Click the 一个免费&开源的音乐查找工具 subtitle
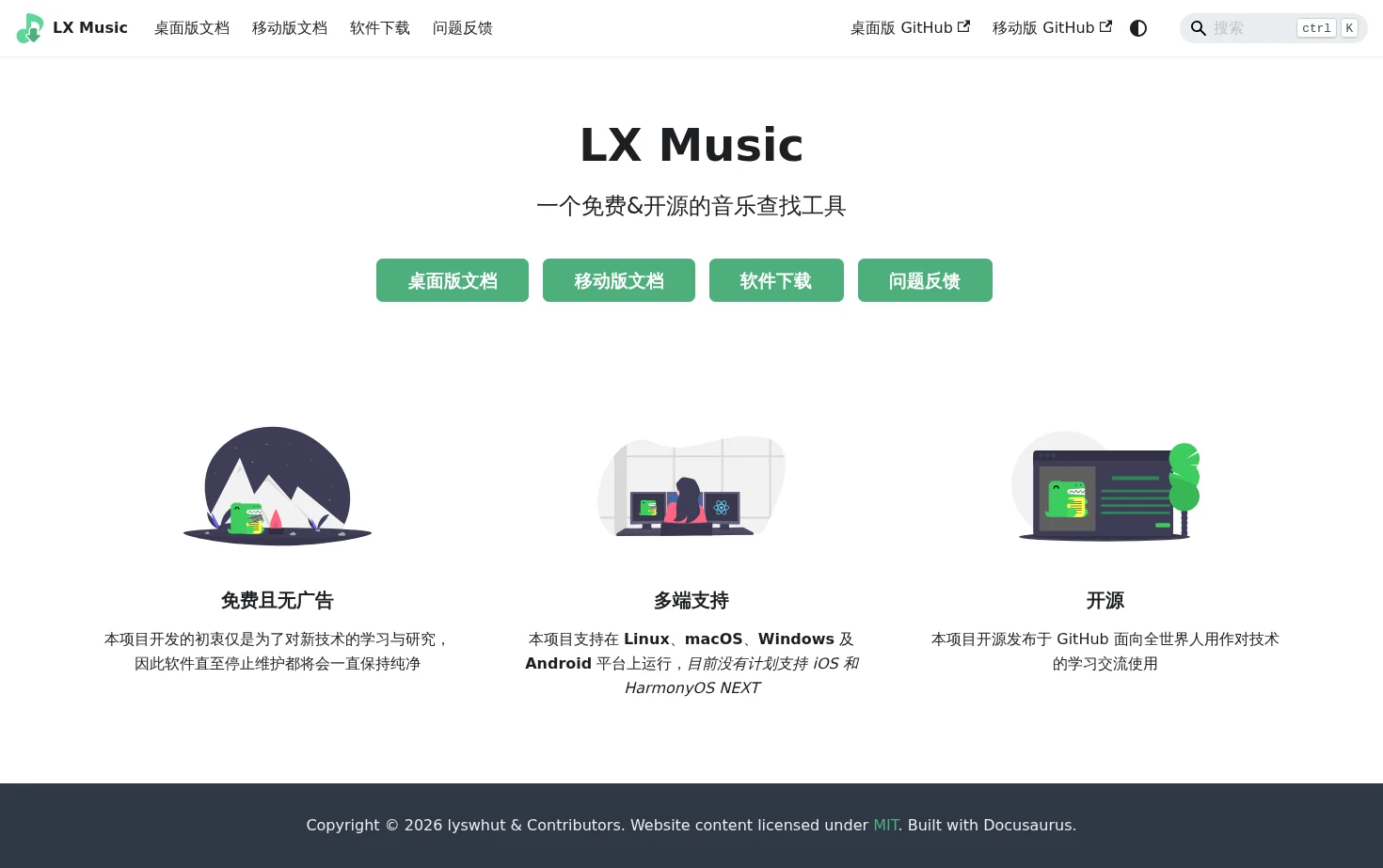This screenshot has height=868, width=1383. tap(691, 206)
